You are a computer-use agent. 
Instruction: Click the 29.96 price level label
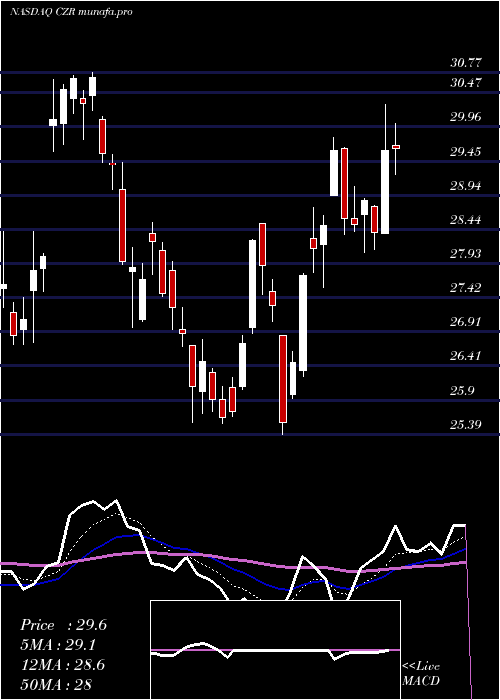point(466,117)
